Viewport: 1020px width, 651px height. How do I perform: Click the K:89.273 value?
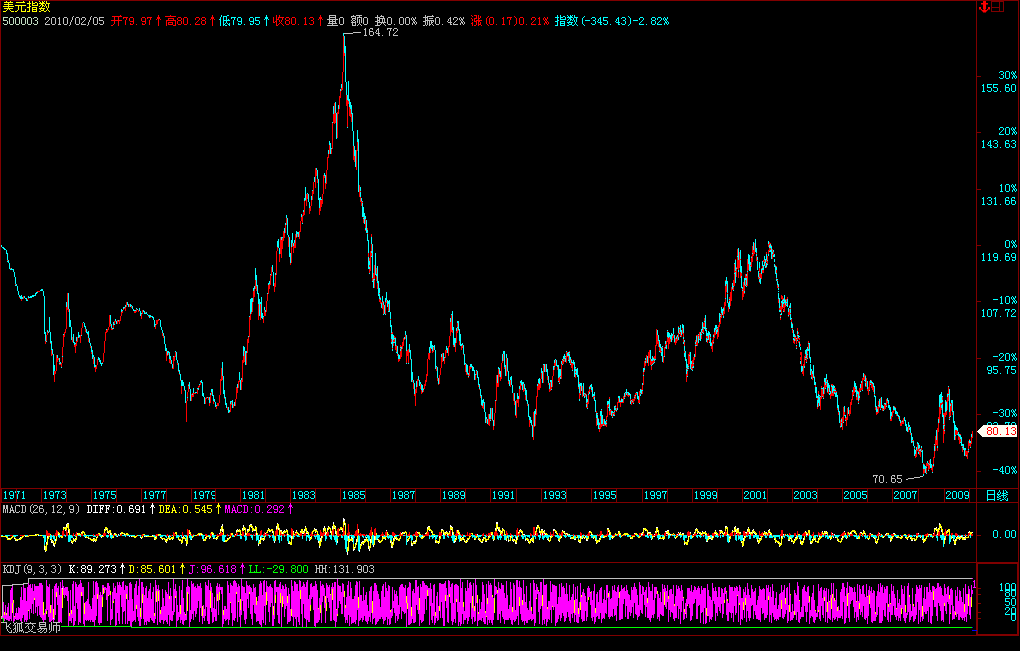click(x=92, y=569)
